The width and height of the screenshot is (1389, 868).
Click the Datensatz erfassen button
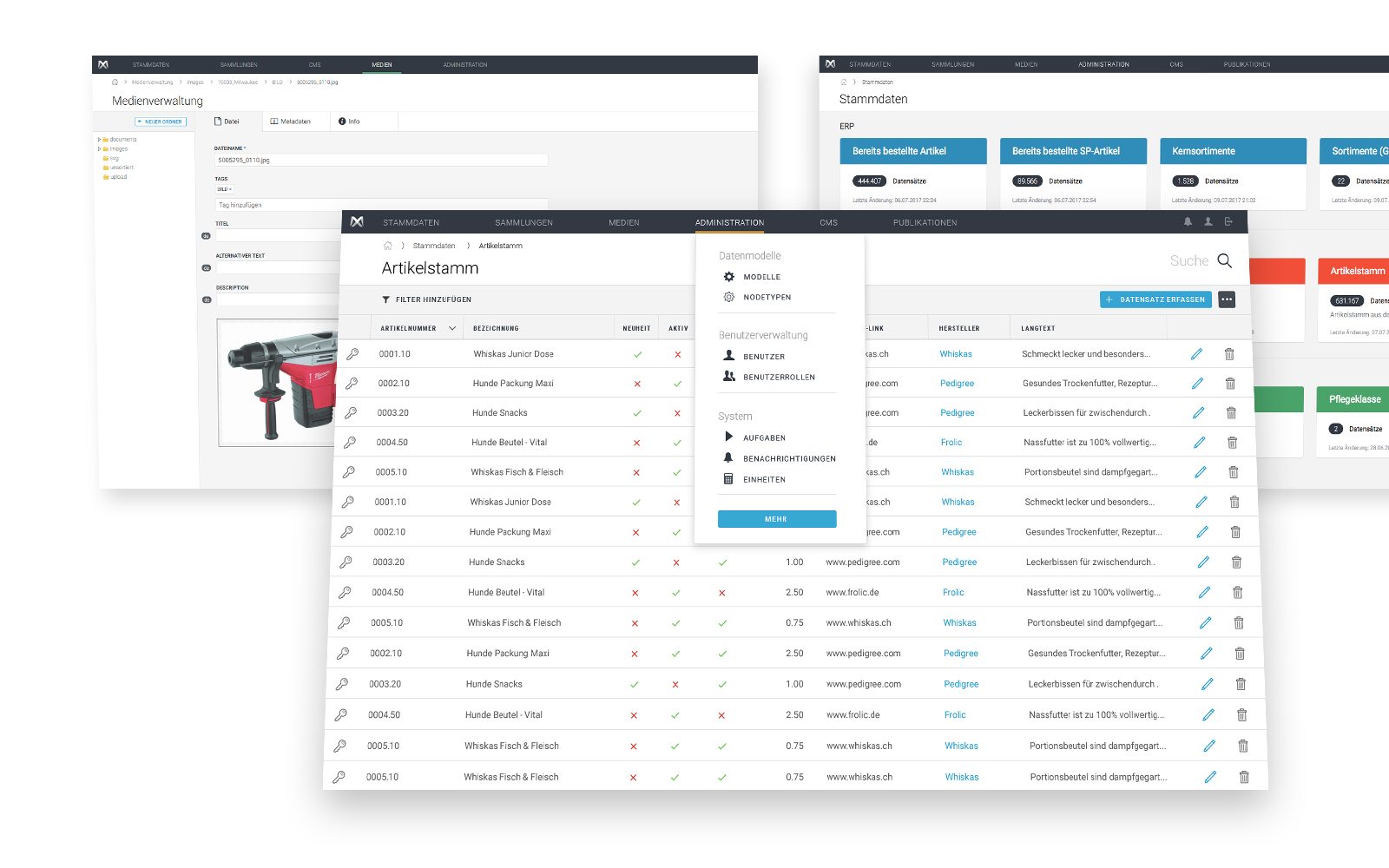click(x=1155, y=299)
